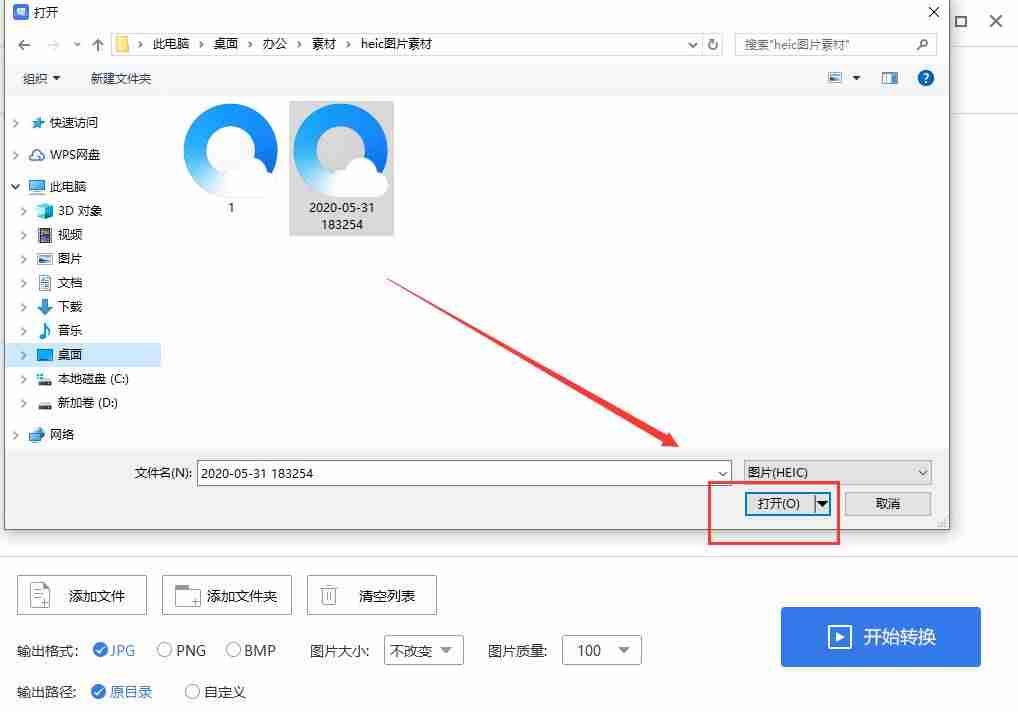Image resolution: width=1018 pixels, height=712 pixels.
Task: Open the 组织 menu
Action: pos(42,79)
